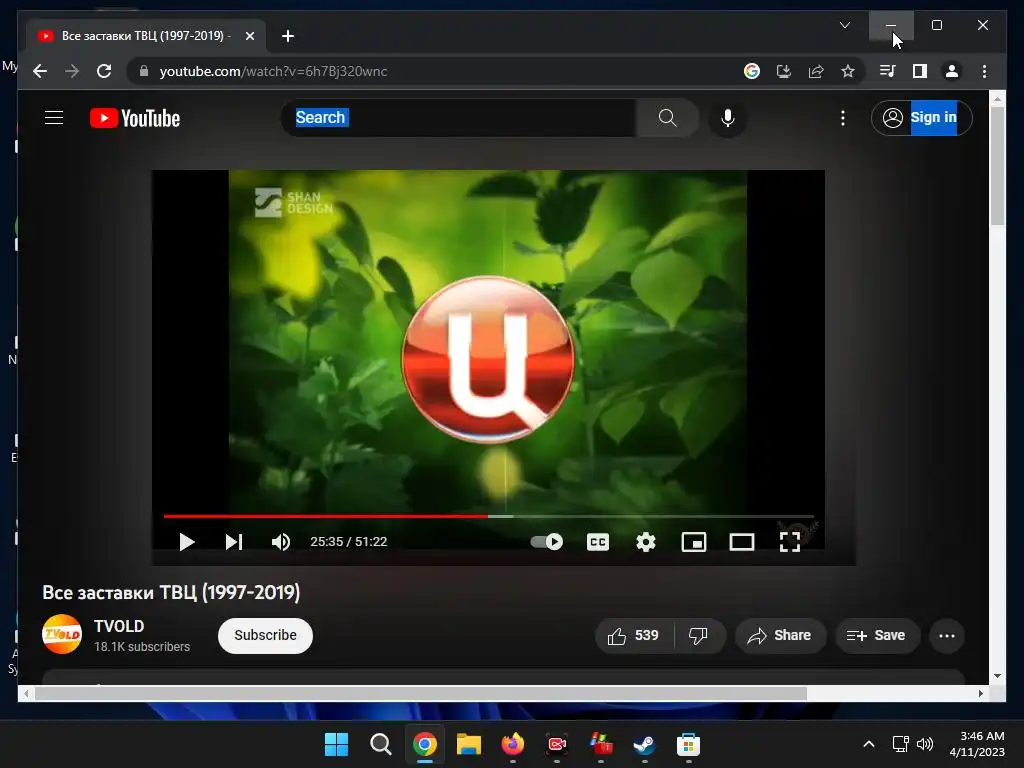Go forward in browser history
The height and width of the screenshot is (768, 1024).
pos(72,71)
